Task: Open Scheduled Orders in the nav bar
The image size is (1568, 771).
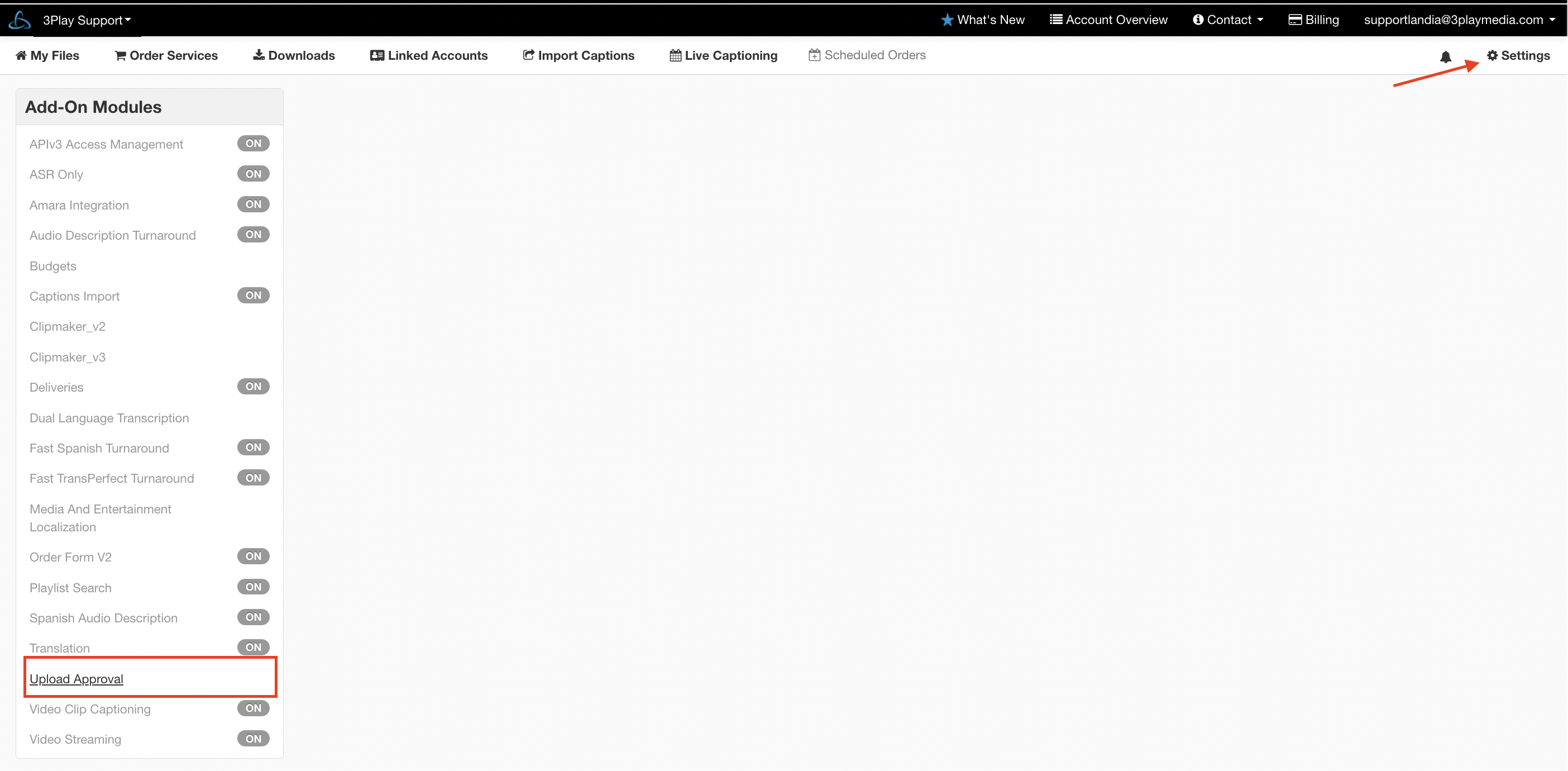Action: (867, 55)
